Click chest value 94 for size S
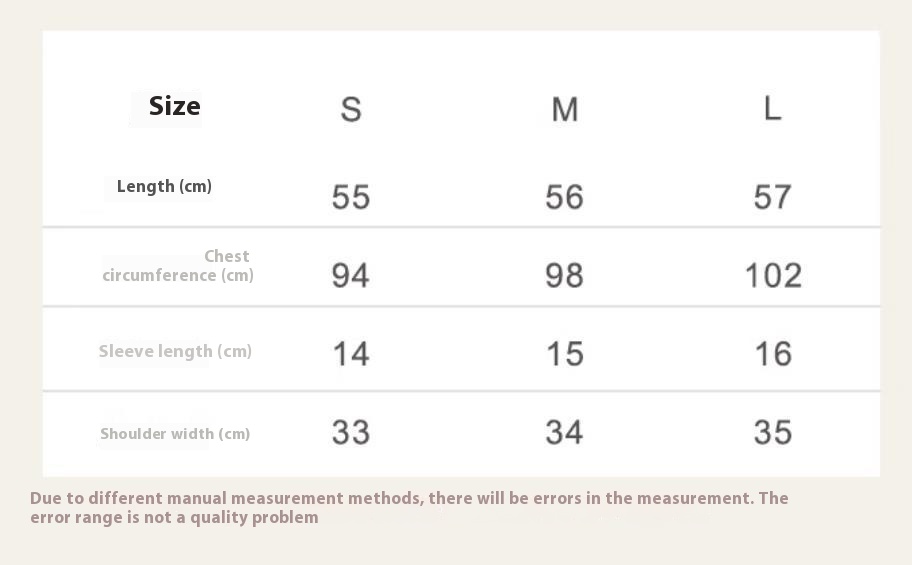This screenshot has height=565, width=912. pyautogui.click(x=350, y=276)
